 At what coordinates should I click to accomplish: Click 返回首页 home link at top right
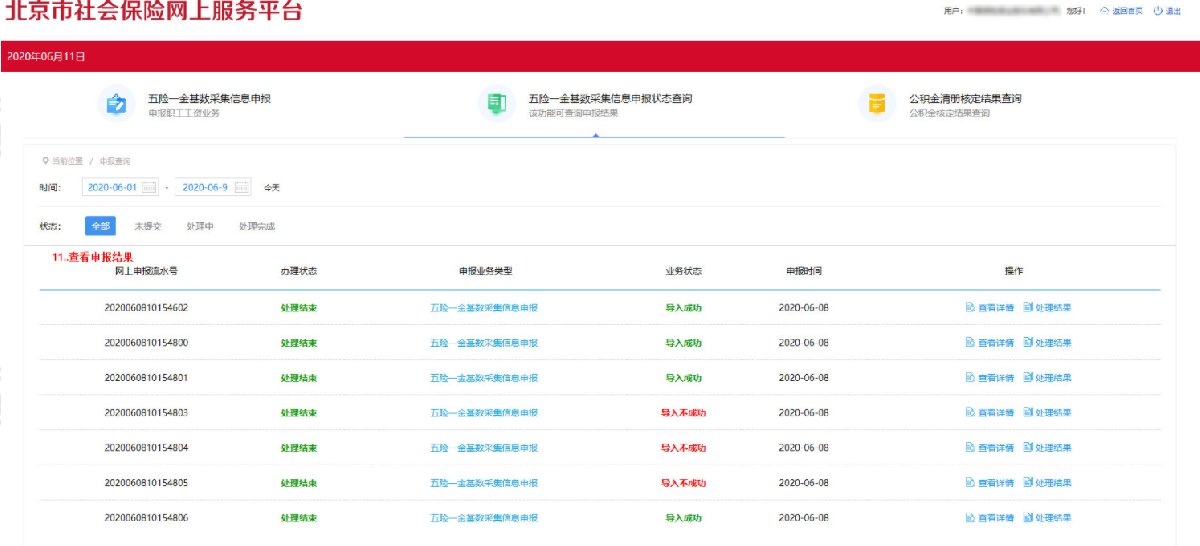(1120, 11)
